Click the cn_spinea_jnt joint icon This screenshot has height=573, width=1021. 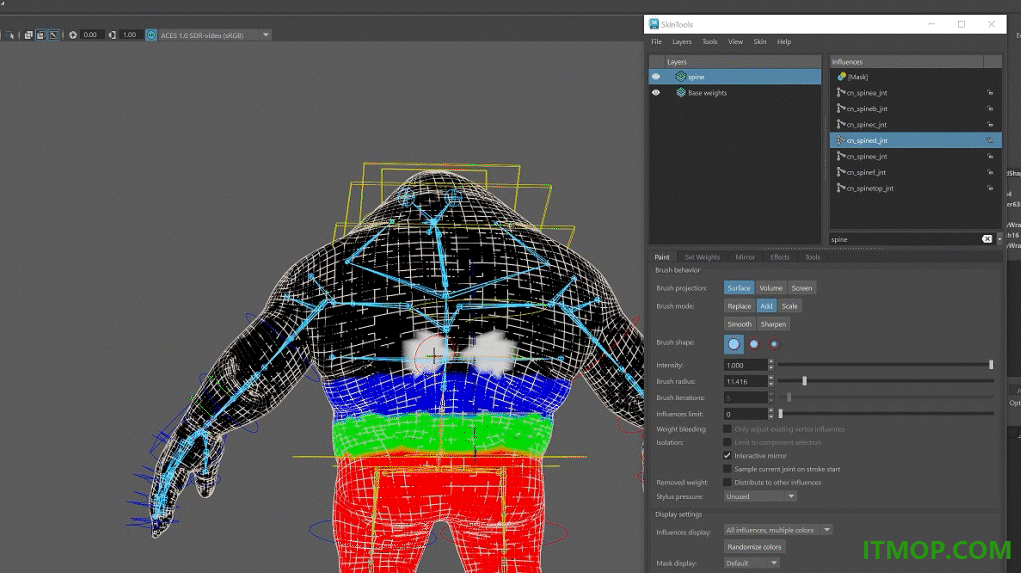[x=841, y=92]
